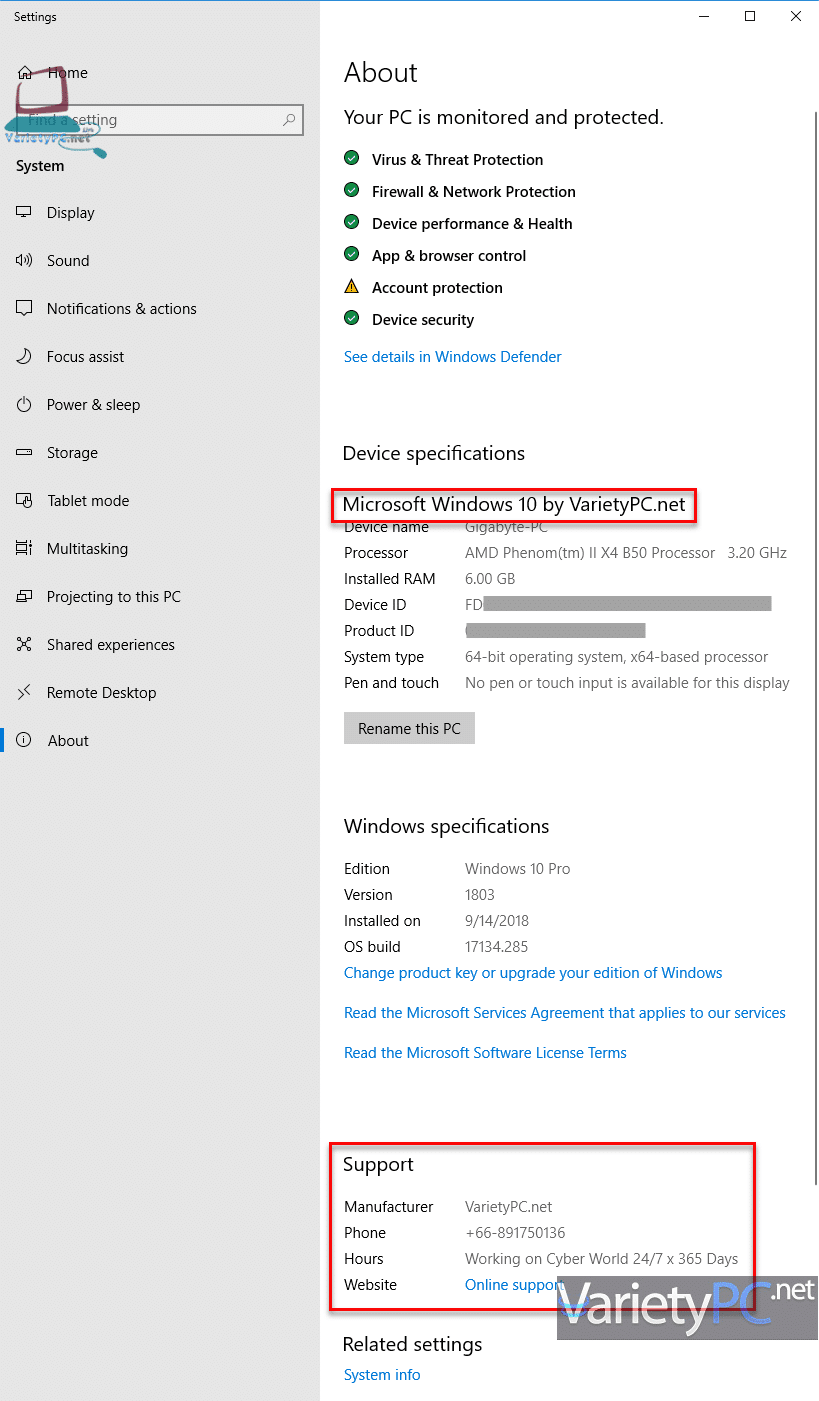Open the Sound settings page
The height and width of the screenshot is (1401, 819).
coord(160,261)
